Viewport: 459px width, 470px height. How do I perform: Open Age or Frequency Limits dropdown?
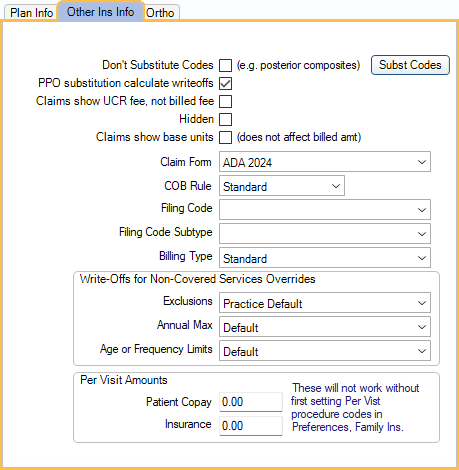325,351
